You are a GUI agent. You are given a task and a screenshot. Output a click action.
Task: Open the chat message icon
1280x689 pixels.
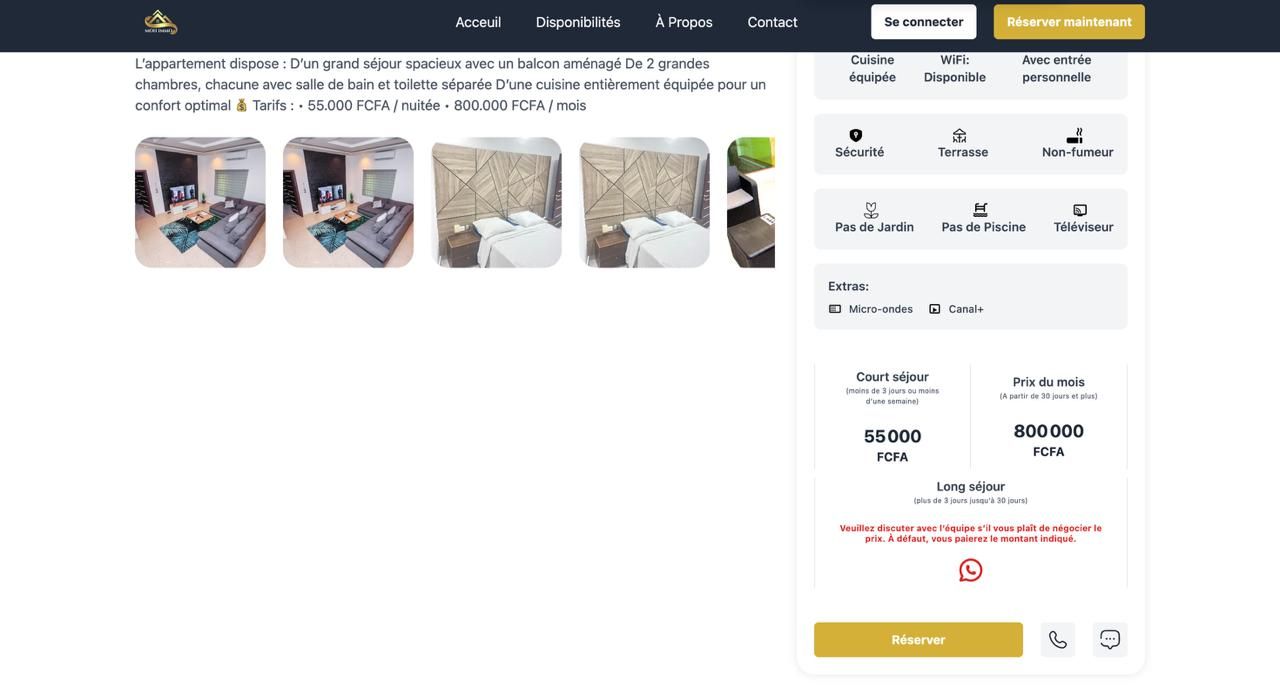point(1110,640)
